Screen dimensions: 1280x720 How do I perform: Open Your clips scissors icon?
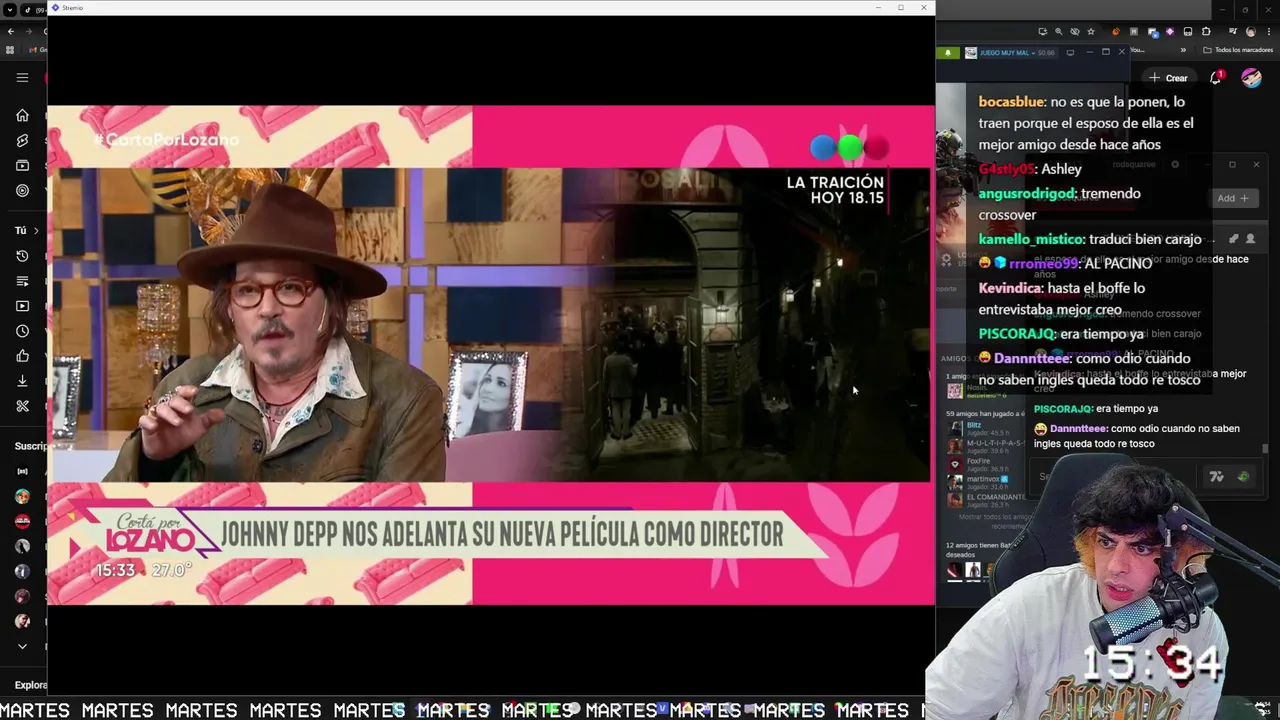tap(22, 406)
